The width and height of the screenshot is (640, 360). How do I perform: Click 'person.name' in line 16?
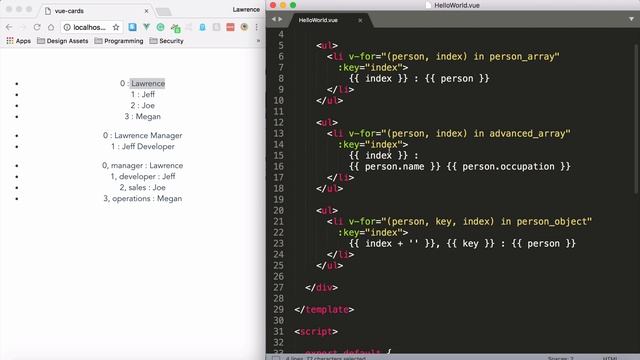pyautogui.click(x=394, y=167)
